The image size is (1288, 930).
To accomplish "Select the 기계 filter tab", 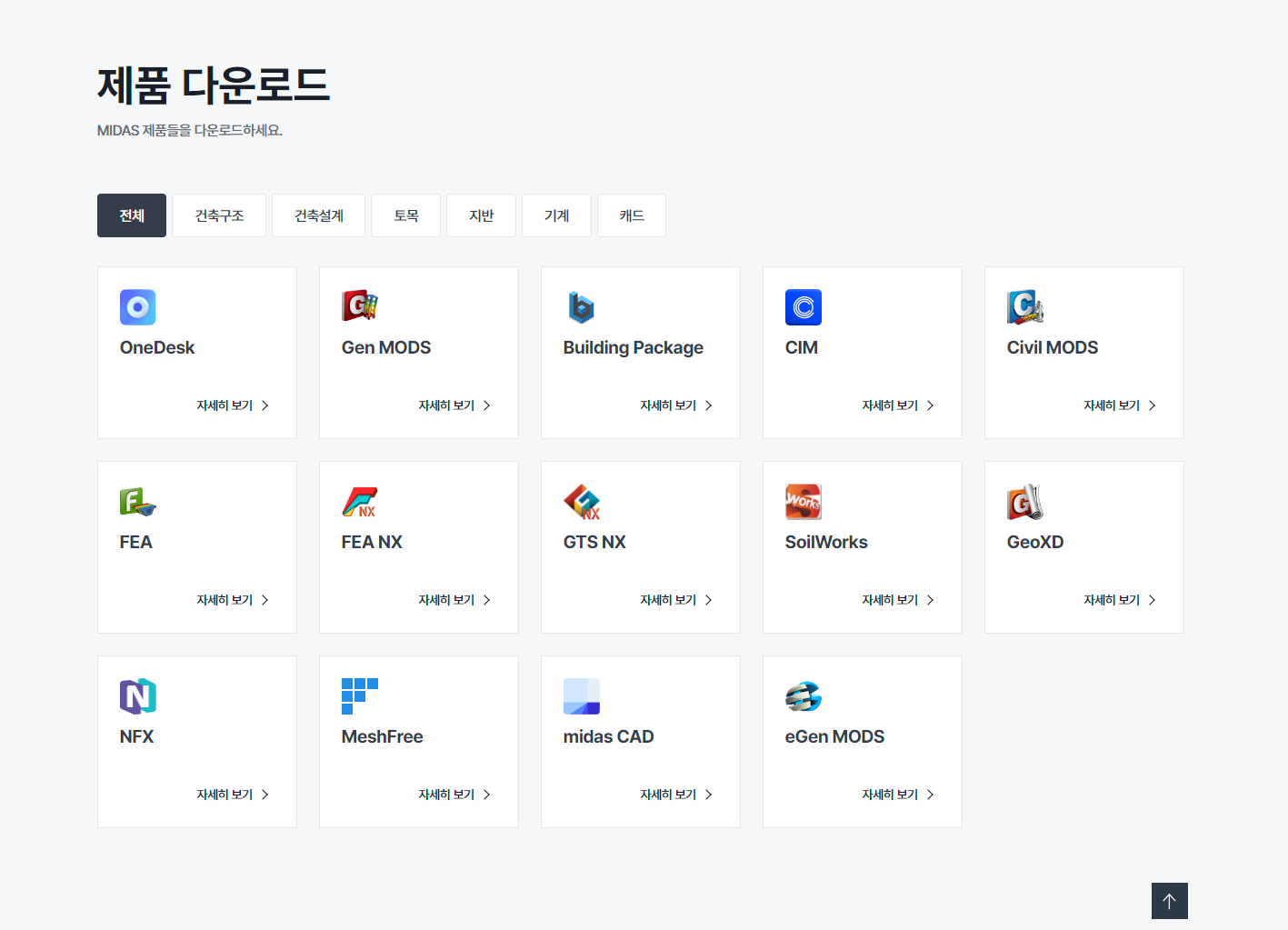I will [556, 215].
